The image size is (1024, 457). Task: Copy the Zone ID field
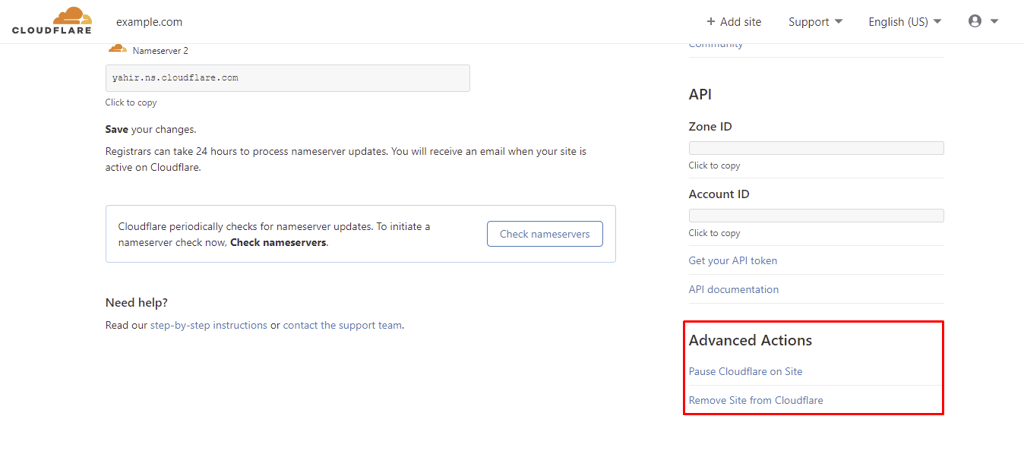[x=816, y=148]
